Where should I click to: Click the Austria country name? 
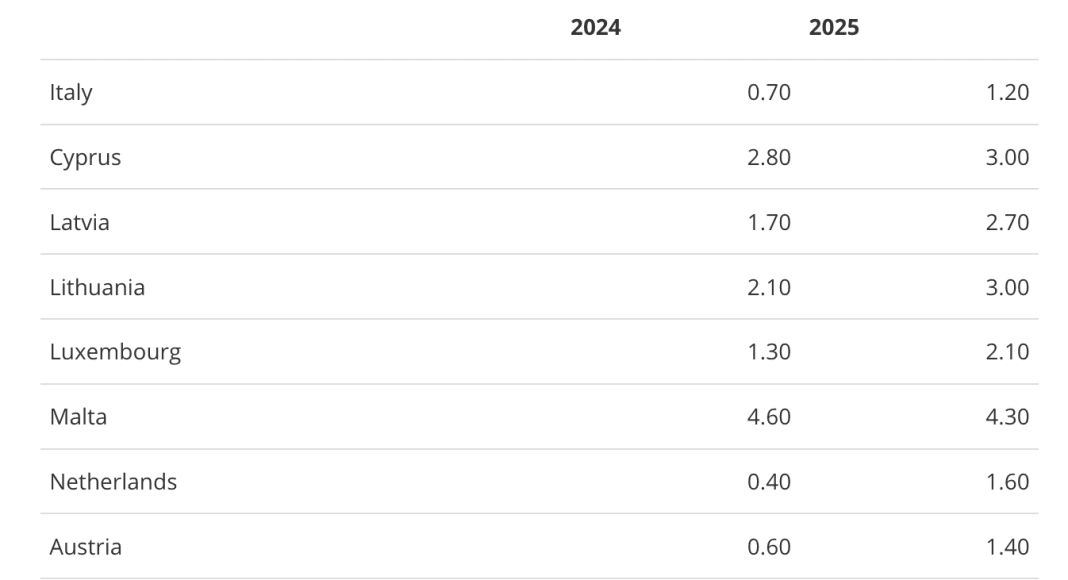[x=86, y=547]
